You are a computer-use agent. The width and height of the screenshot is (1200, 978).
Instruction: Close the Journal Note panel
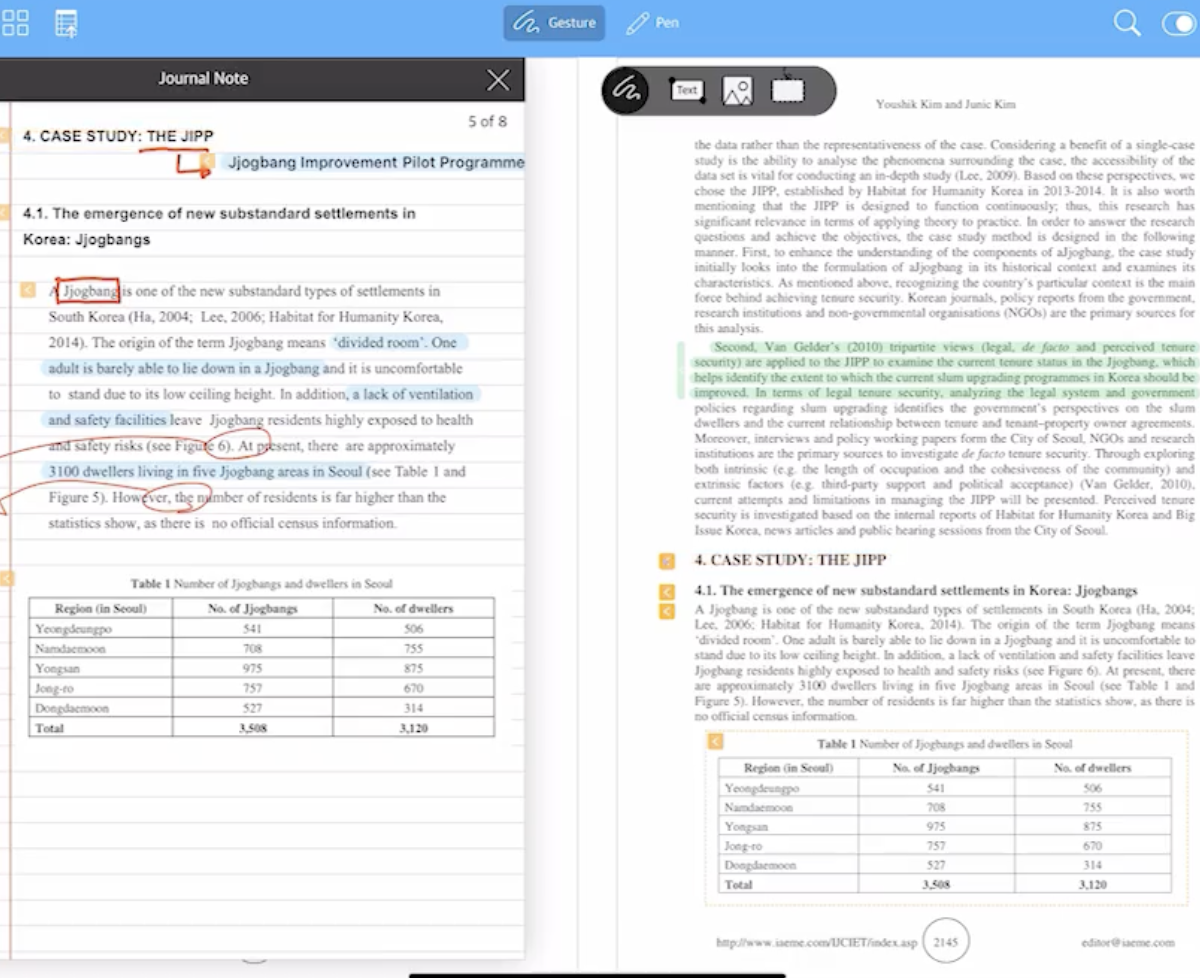[x=498, y=80]
